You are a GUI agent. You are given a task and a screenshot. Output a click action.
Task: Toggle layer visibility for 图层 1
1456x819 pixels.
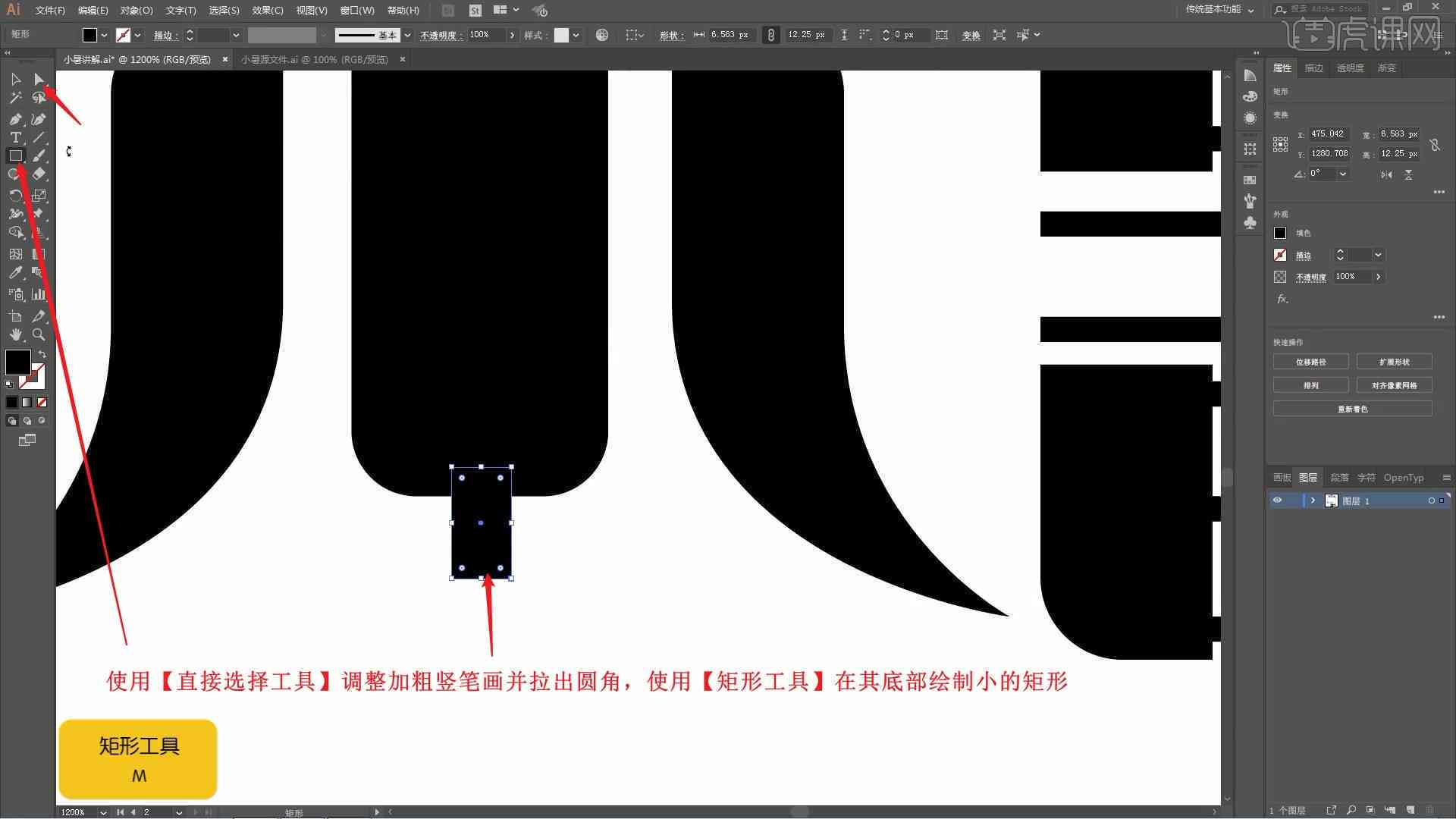[x=1278, y=500]
